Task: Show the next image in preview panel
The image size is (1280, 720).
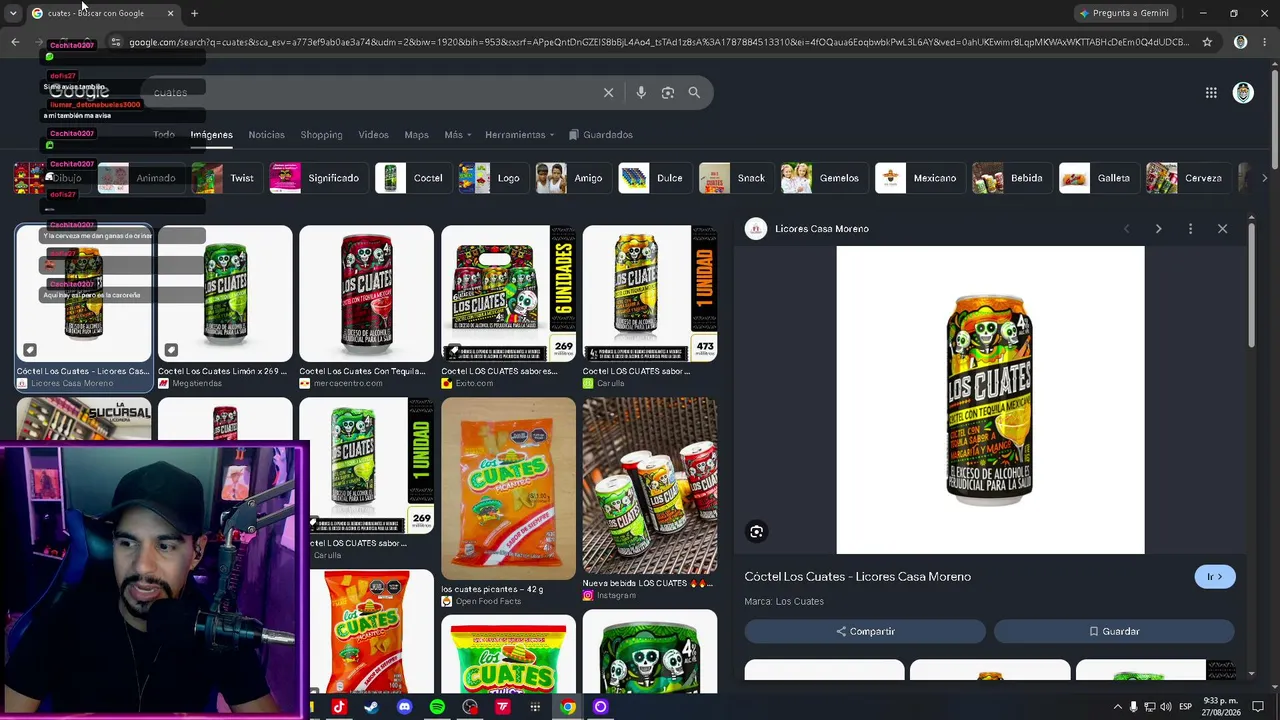Action: (1158, 229)
